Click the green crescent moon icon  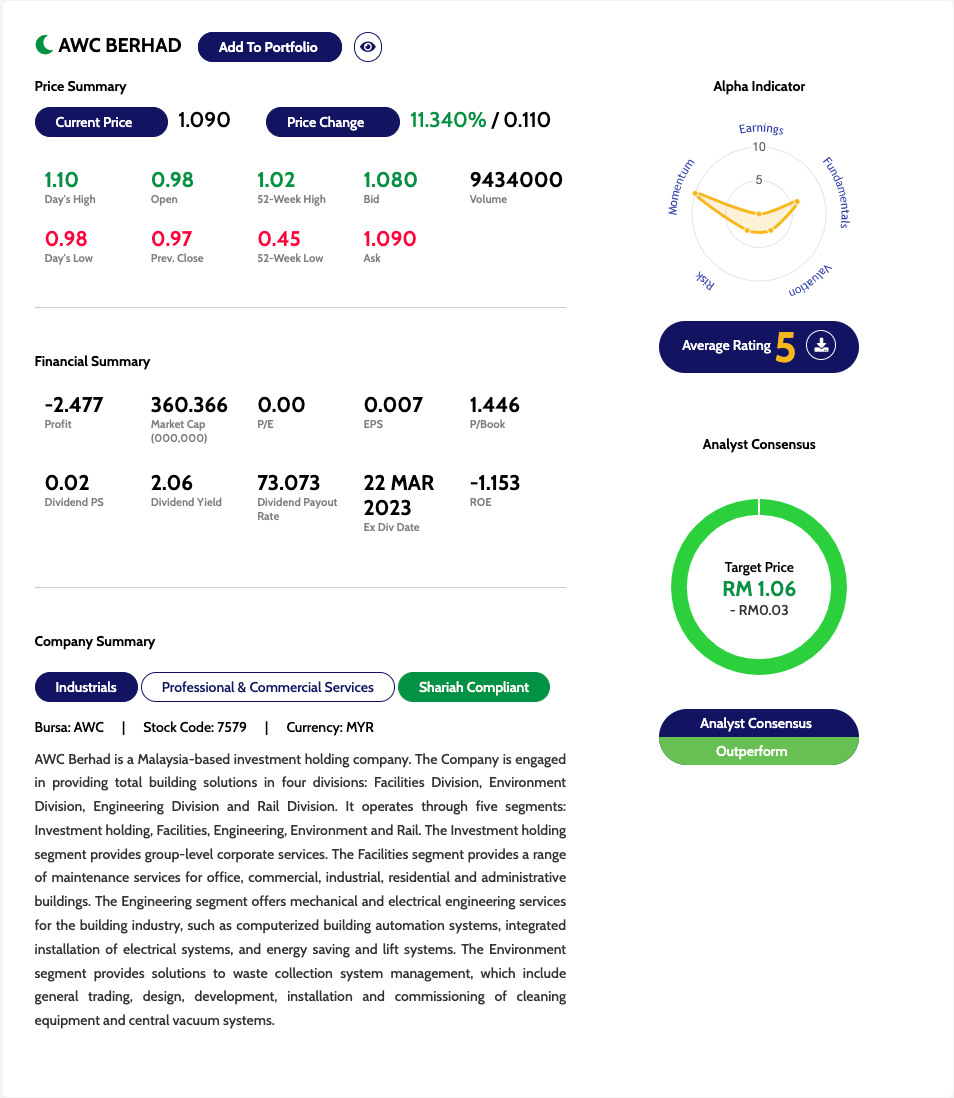click(x=44, y=45)
